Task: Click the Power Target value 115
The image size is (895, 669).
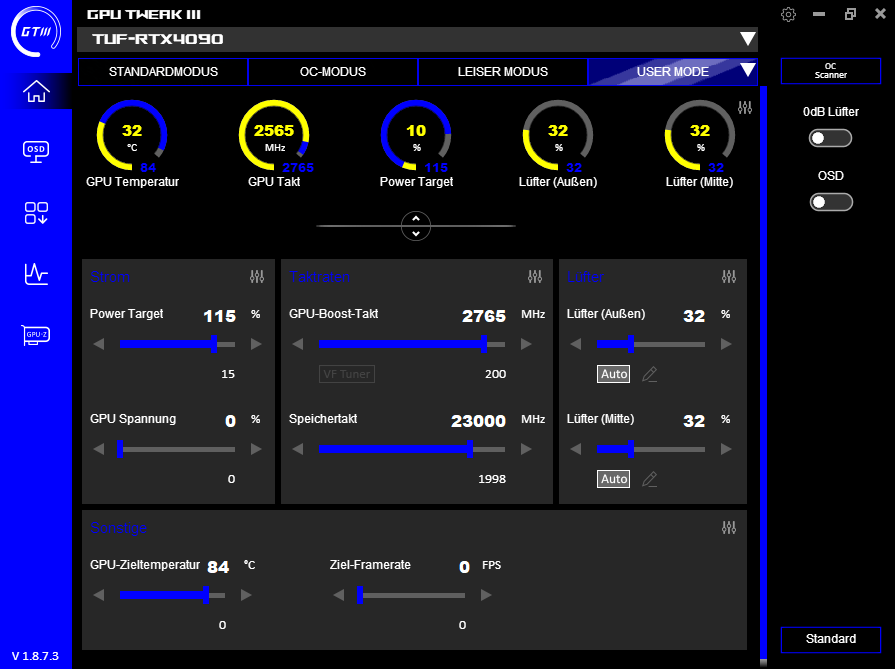Action: pyautogui.click(x=220, y=316)
